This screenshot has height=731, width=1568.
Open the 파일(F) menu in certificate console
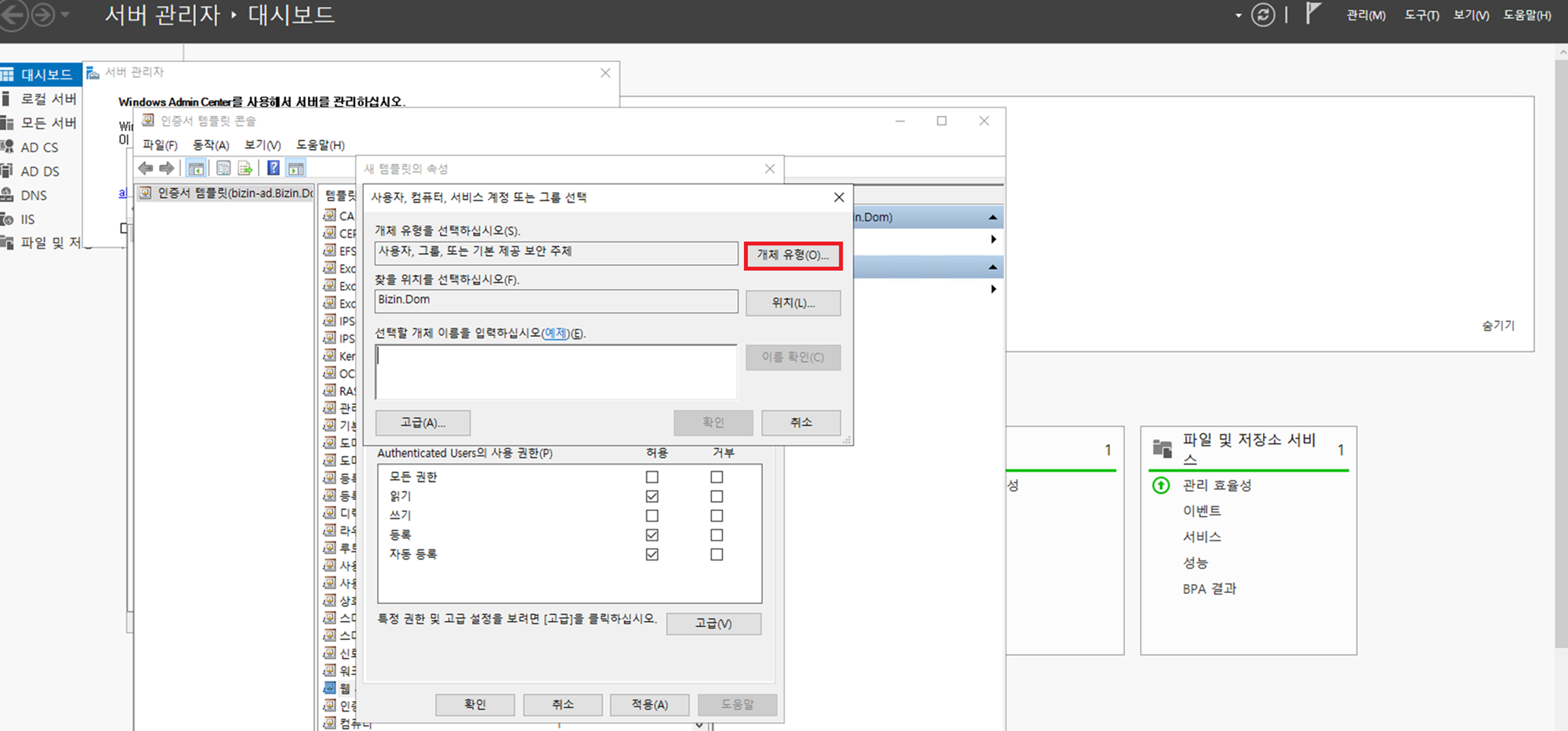160,145
